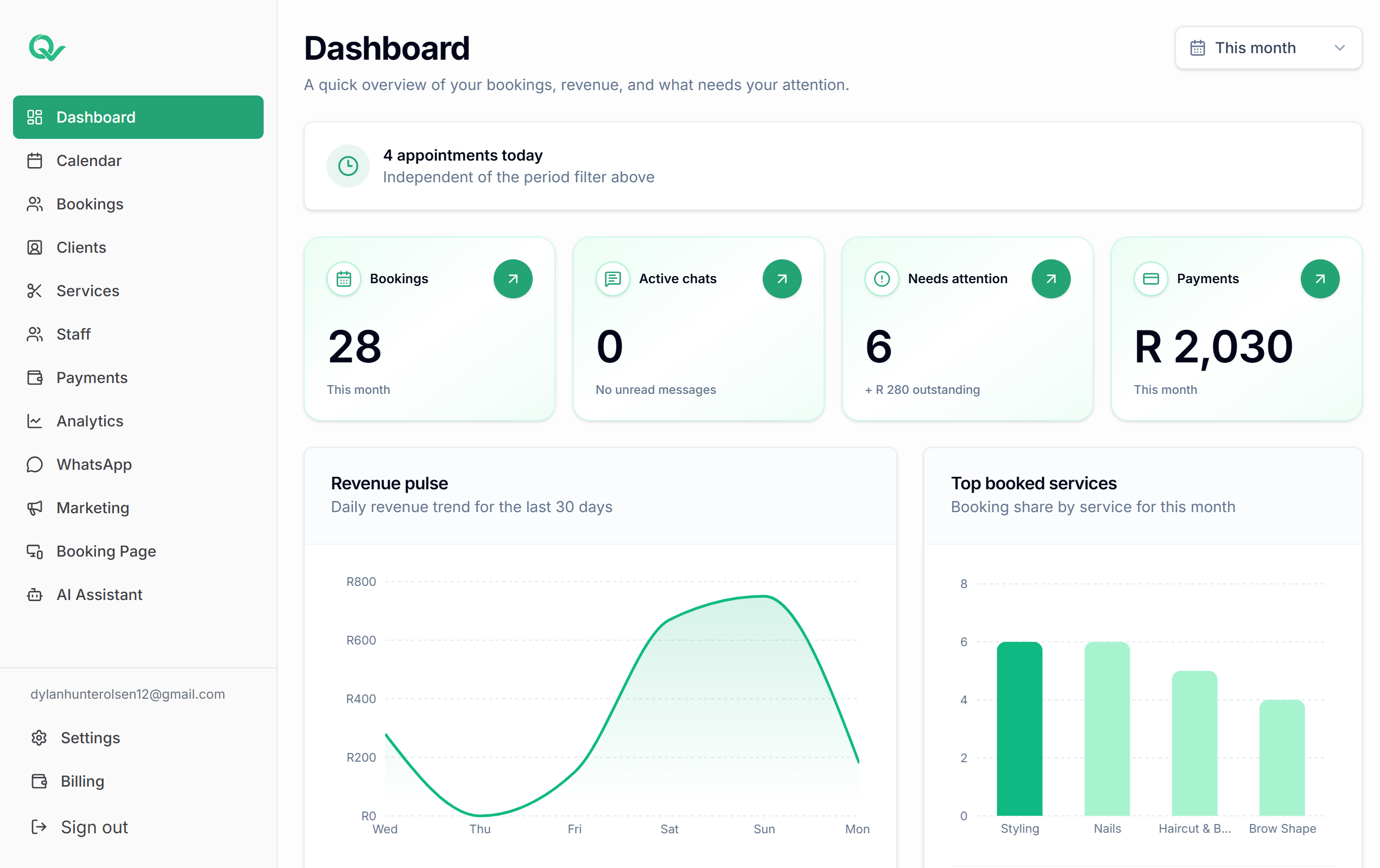Click the calendar icon in period filter
The height and width of the screenshot is (868, 1380).
(x=1197, y=48)
